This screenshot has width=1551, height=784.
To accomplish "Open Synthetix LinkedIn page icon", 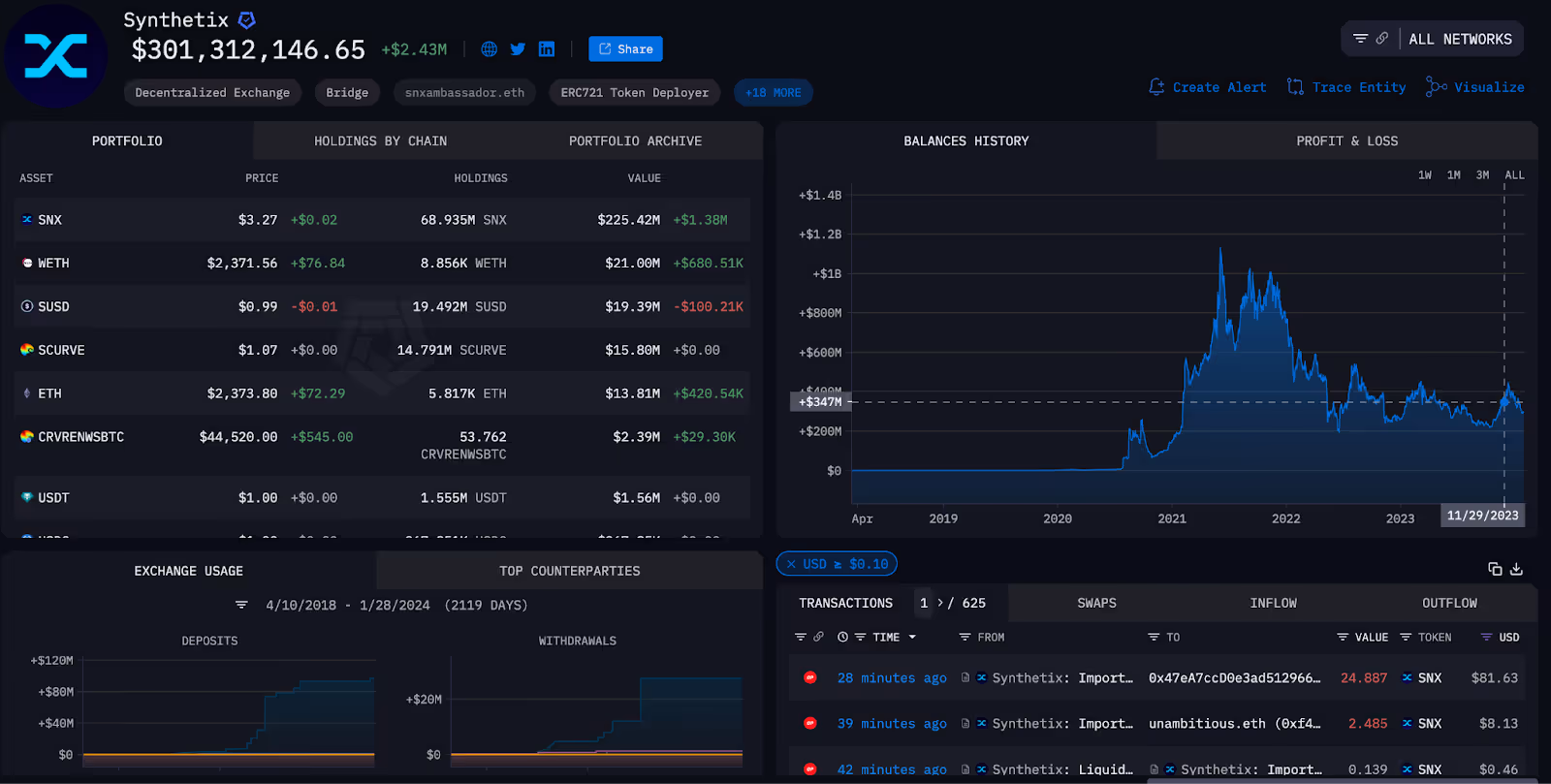I will pos(547,49).
